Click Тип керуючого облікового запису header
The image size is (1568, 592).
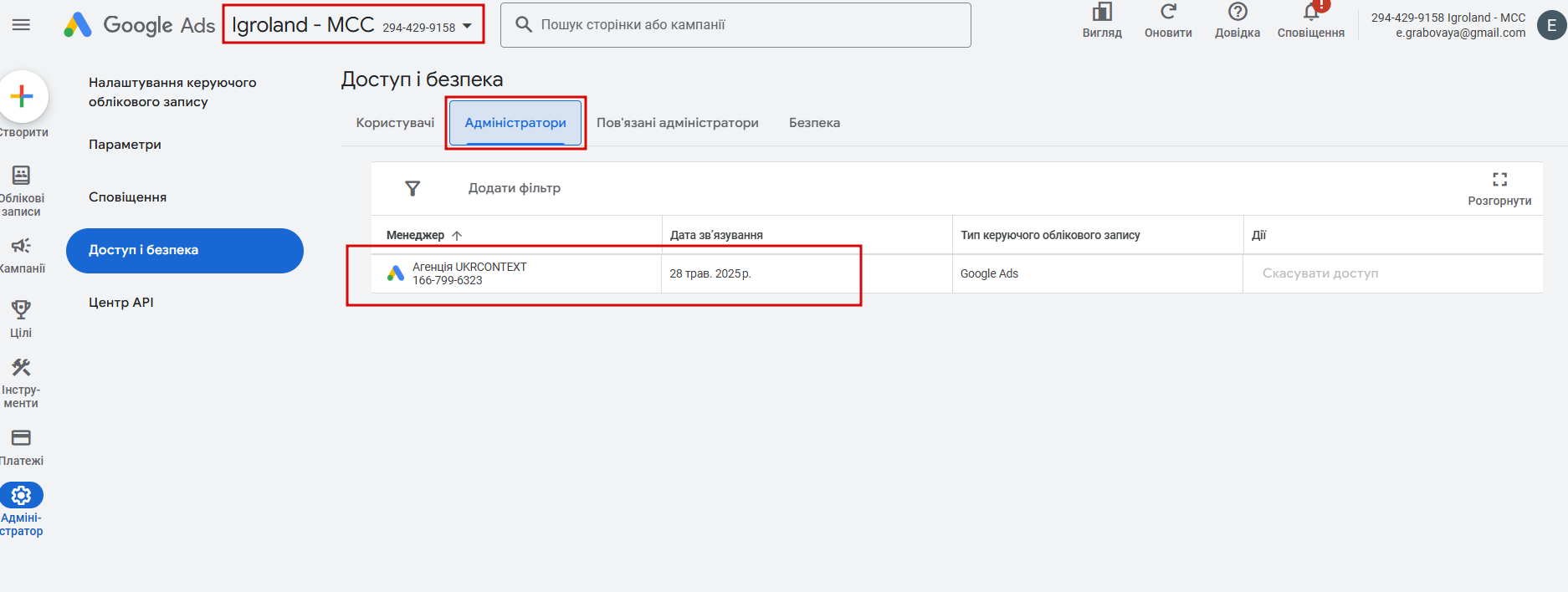(1050, 235)
